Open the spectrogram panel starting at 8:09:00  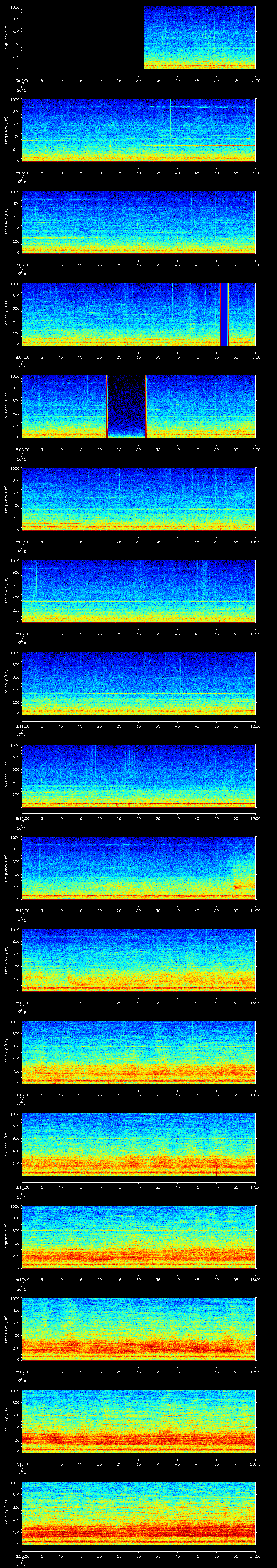click(x=139, y=499)
